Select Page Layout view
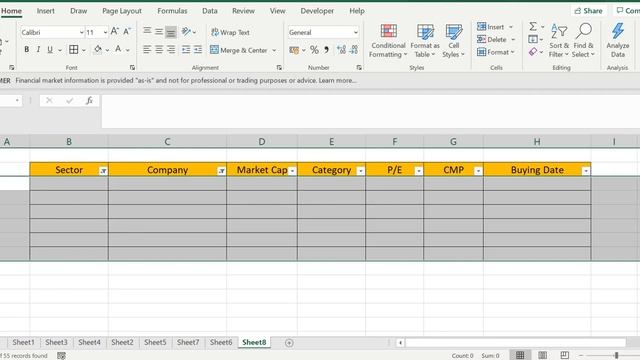 pos(542,356)
